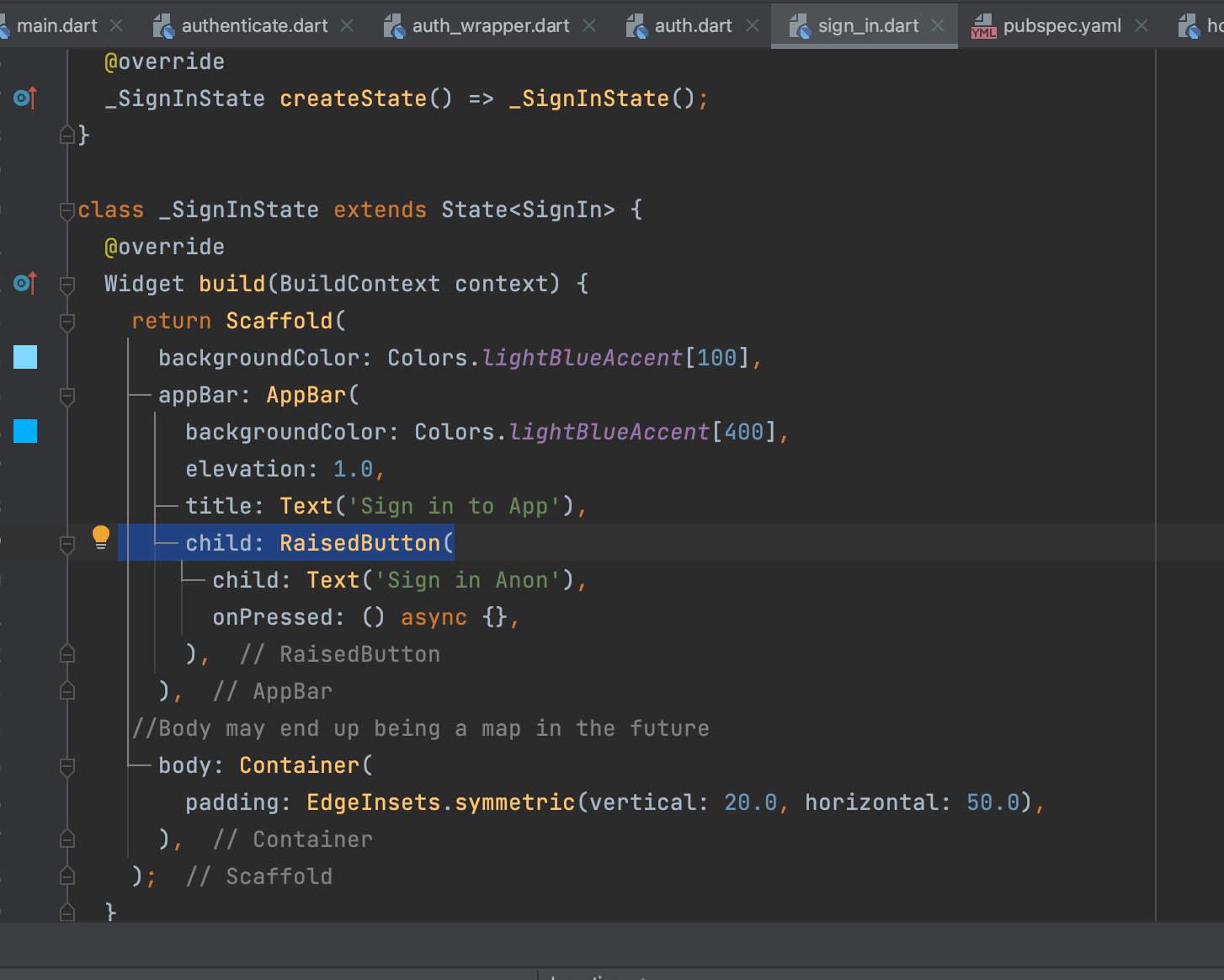Viewport: 1224px width, 980px height.
Task: Click the override gutter icon beside createState
Action: tap(25, 98)
